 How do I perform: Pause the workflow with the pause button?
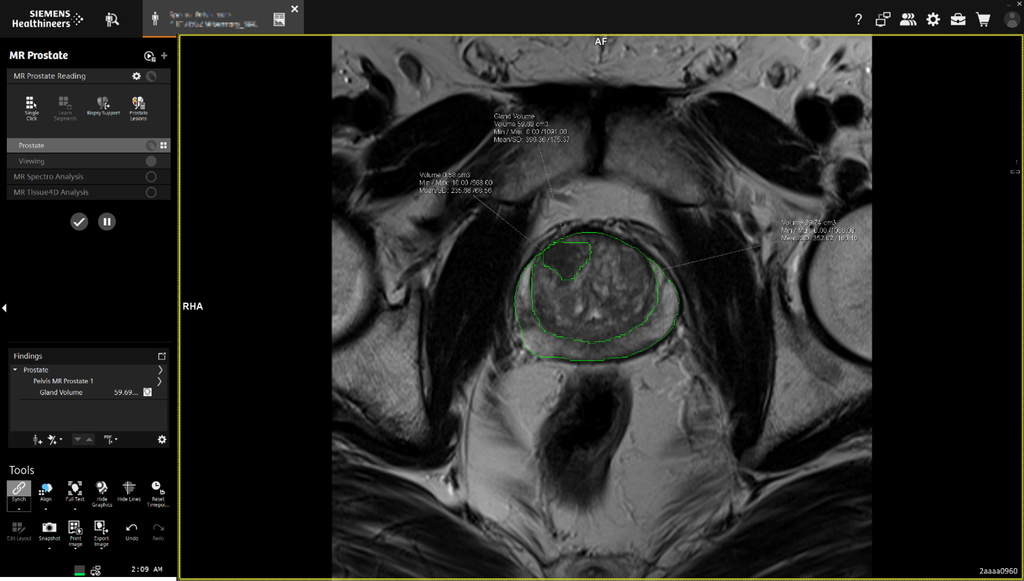tap(107, 221)
